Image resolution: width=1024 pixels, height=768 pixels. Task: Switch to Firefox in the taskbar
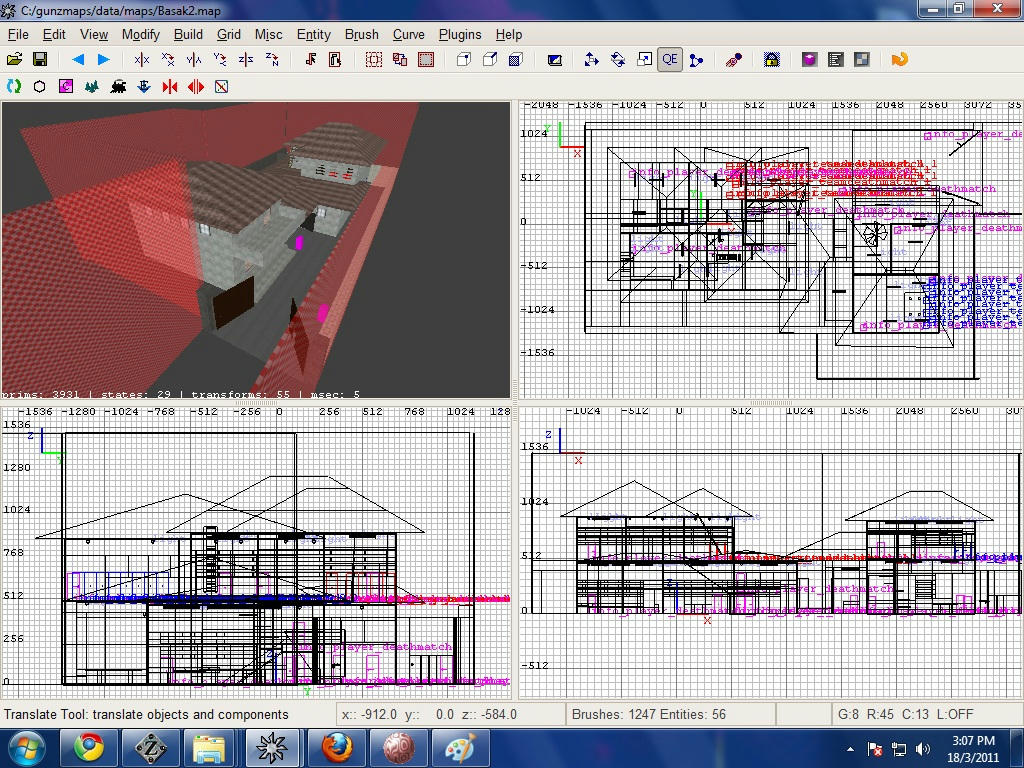[335, 748]
